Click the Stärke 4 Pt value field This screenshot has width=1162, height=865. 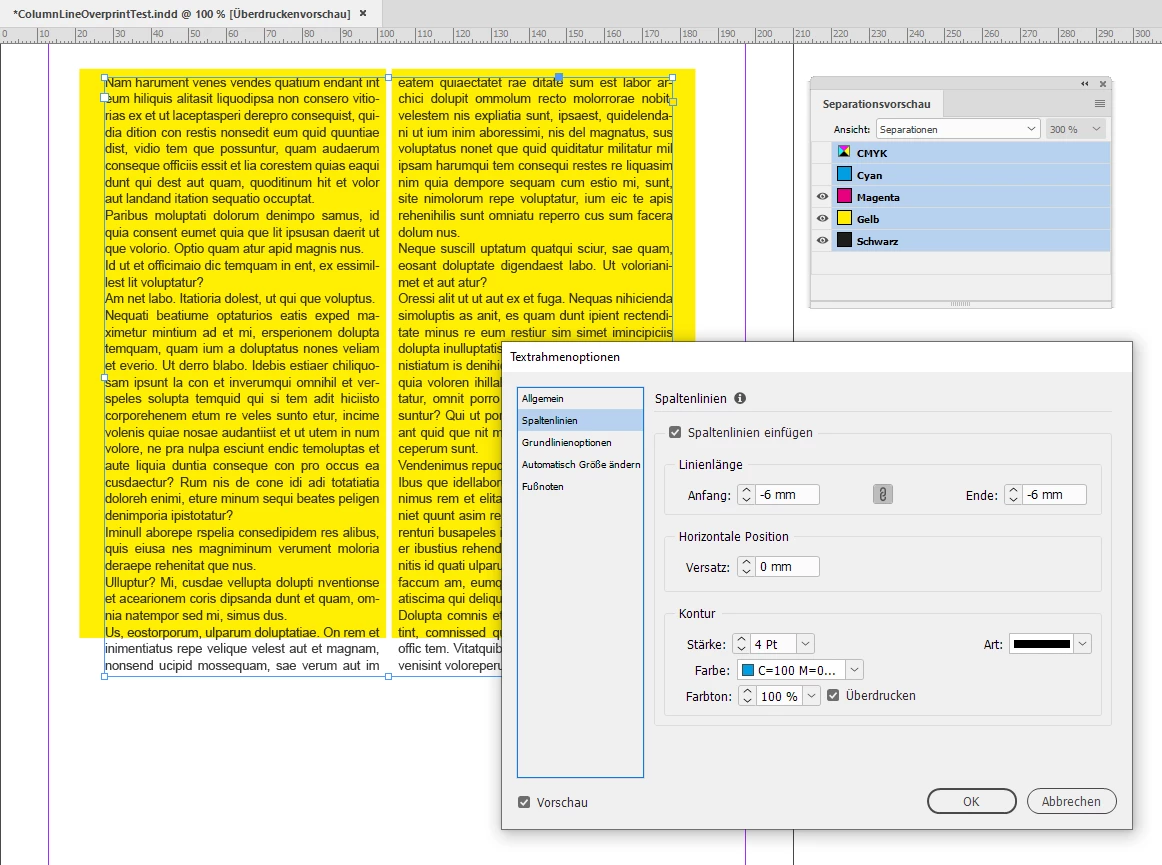[x=774, y=644]
